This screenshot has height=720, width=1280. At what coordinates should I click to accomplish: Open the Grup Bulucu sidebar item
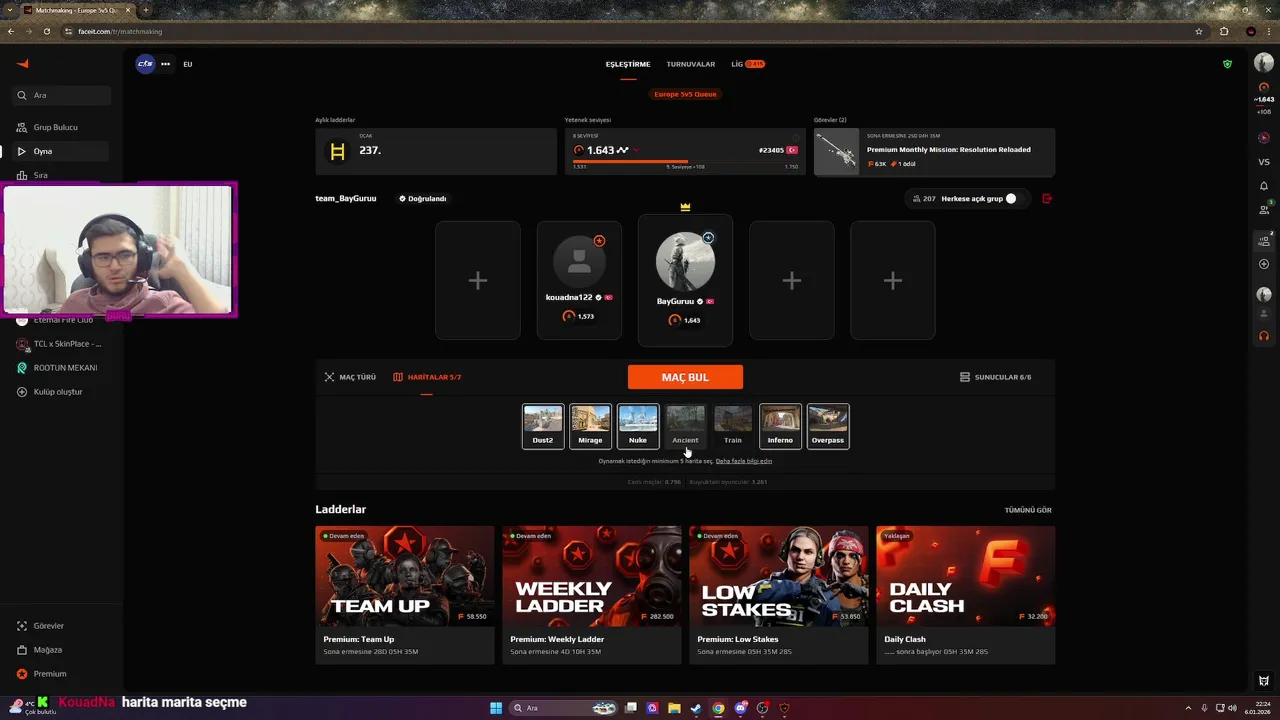click(62, 127)
